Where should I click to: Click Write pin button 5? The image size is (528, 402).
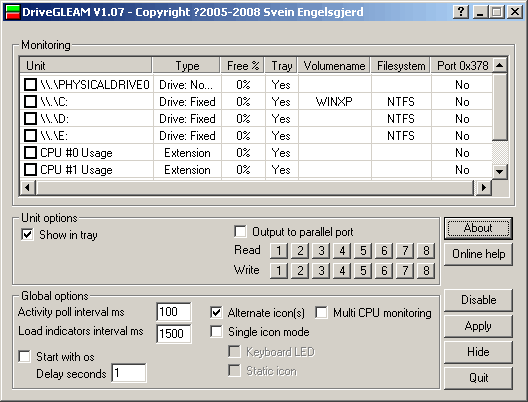coord(363,271)
